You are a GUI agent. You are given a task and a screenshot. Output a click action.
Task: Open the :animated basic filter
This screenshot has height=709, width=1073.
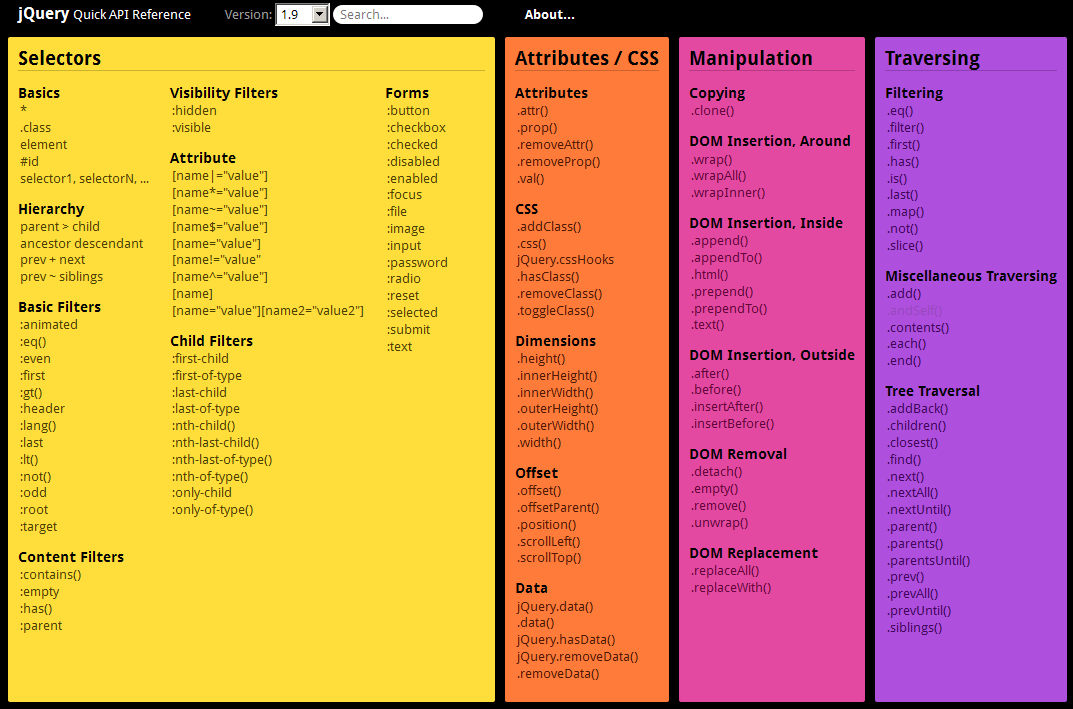[49, 324]
